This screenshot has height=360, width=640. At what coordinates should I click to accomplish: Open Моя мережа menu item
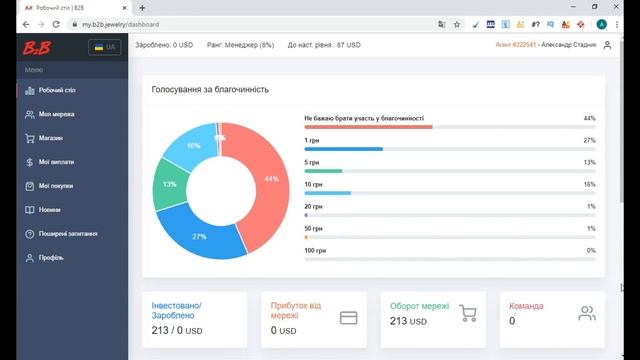pos(56,114)
